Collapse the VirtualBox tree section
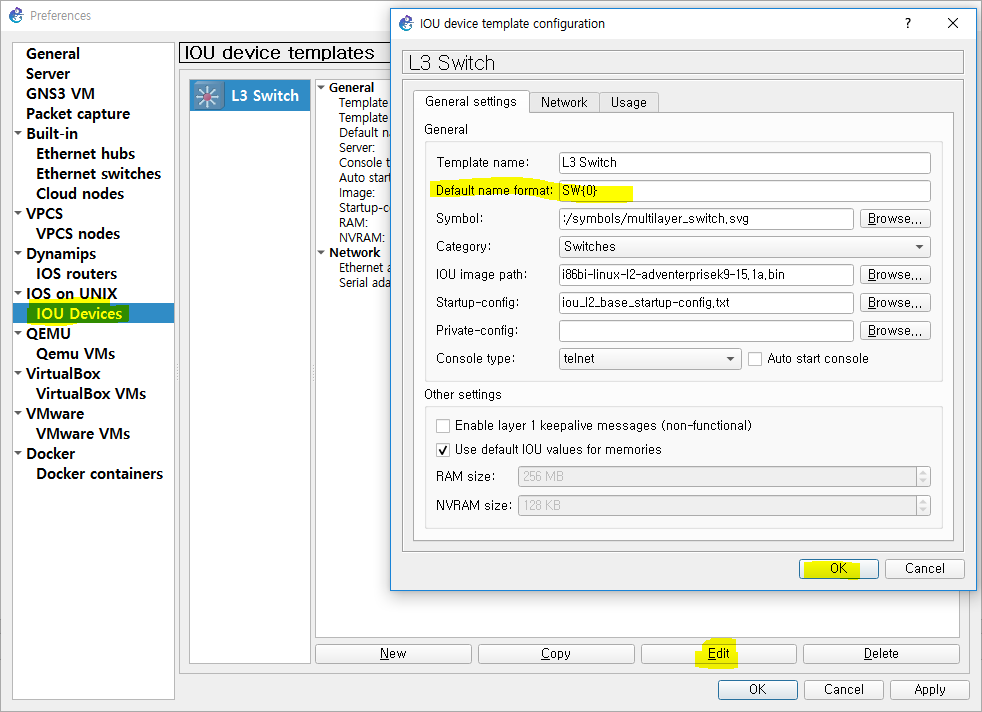Image resolution: width=982 pixels, height=712 pixels. 18,374
